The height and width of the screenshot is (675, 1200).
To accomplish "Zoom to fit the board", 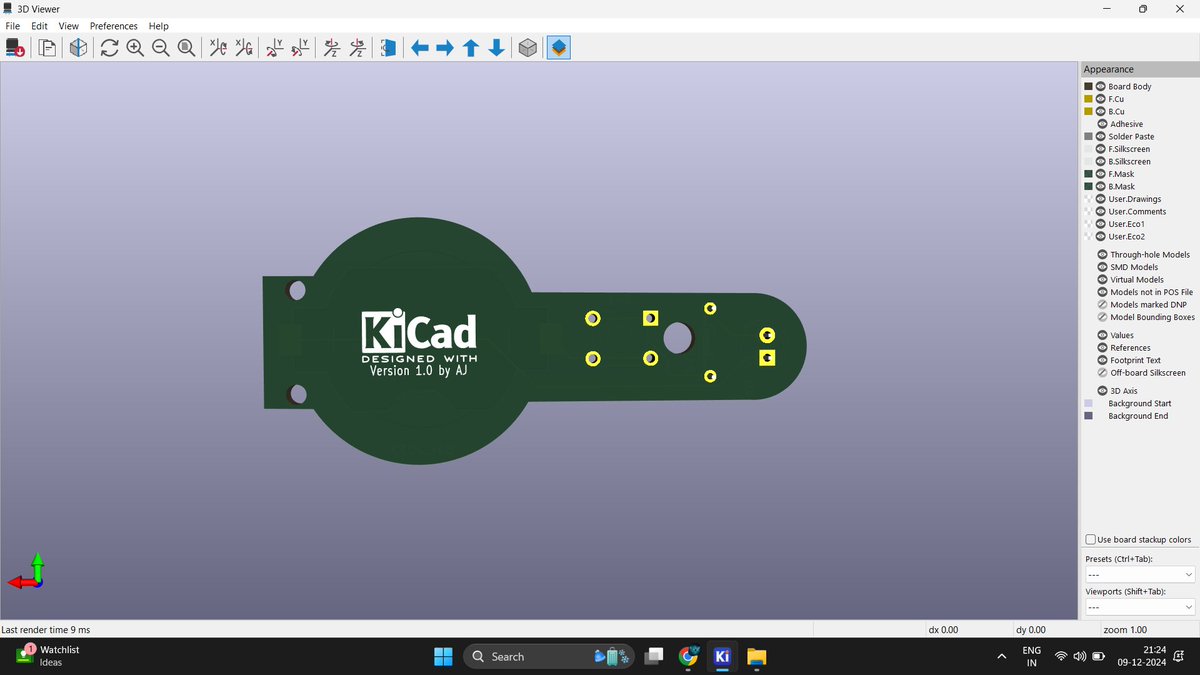I will coord(185,47).
